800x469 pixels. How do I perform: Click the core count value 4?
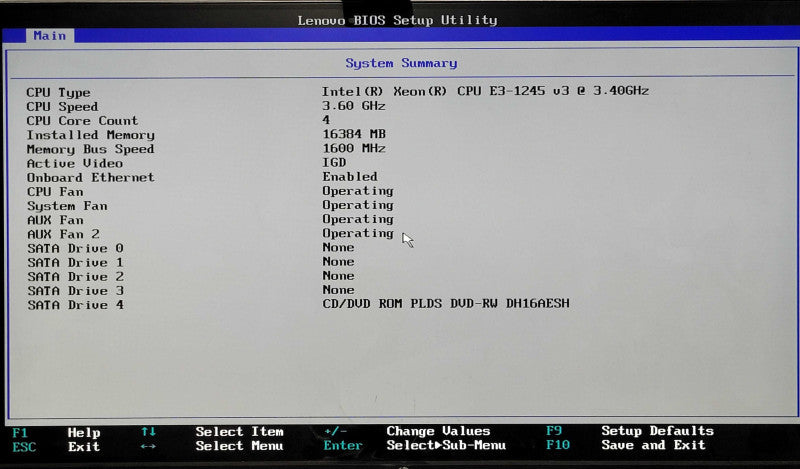[x=326, y=119]
